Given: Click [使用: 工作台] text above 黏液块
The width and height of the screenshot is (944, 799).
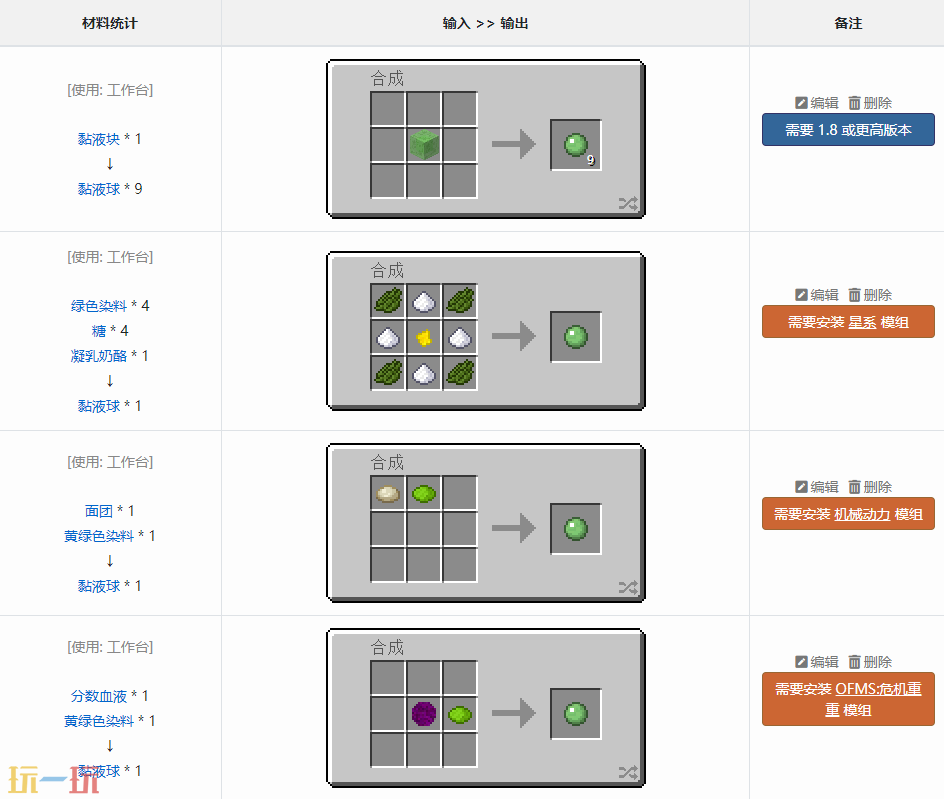Looking at the screenshot, I should 110,90.
